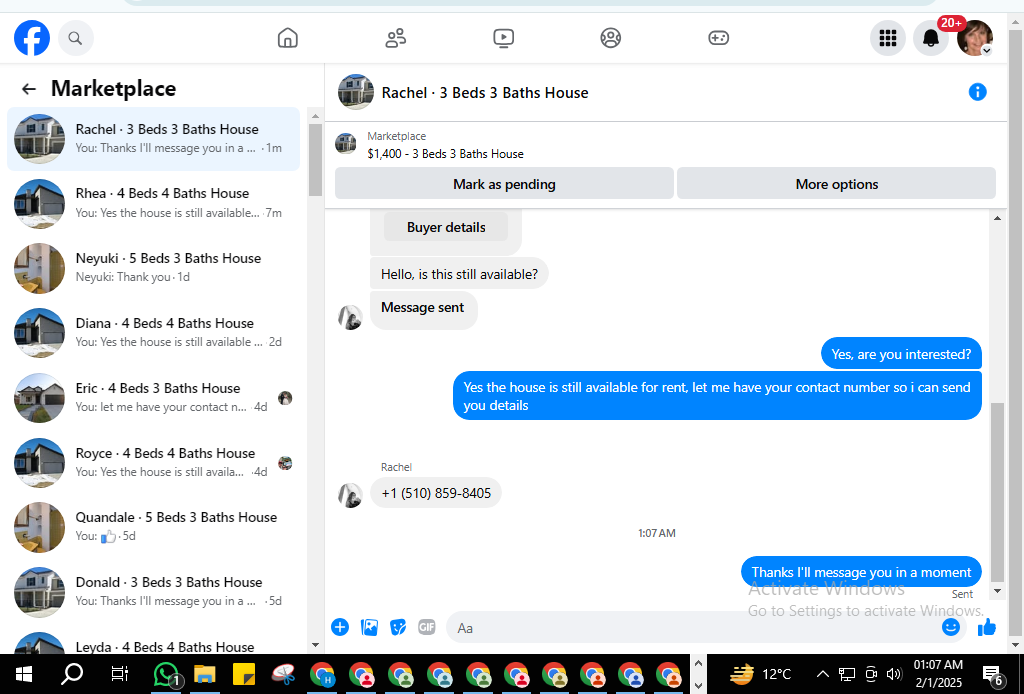This screenshot has height=694, width=1024.
Task: Open the apps grid menu icon
Action: [x=888, y=38]
